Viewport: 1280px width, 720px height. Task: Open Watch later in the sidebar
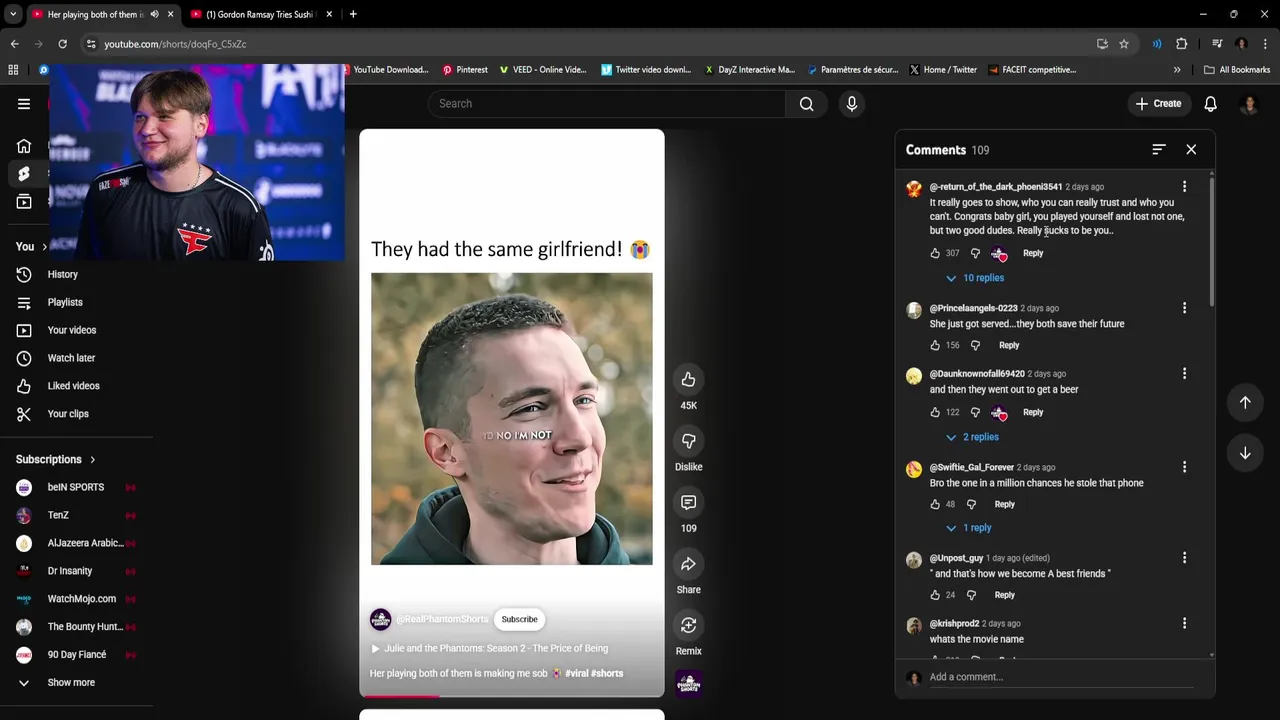click(x=71, y=358)
